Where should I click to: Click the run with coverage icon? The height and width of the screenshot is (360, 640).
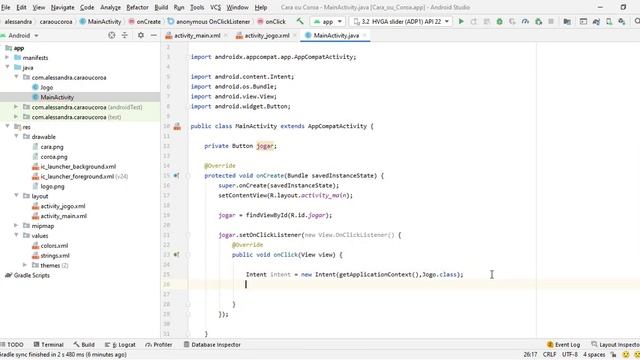tap(512, 21)
